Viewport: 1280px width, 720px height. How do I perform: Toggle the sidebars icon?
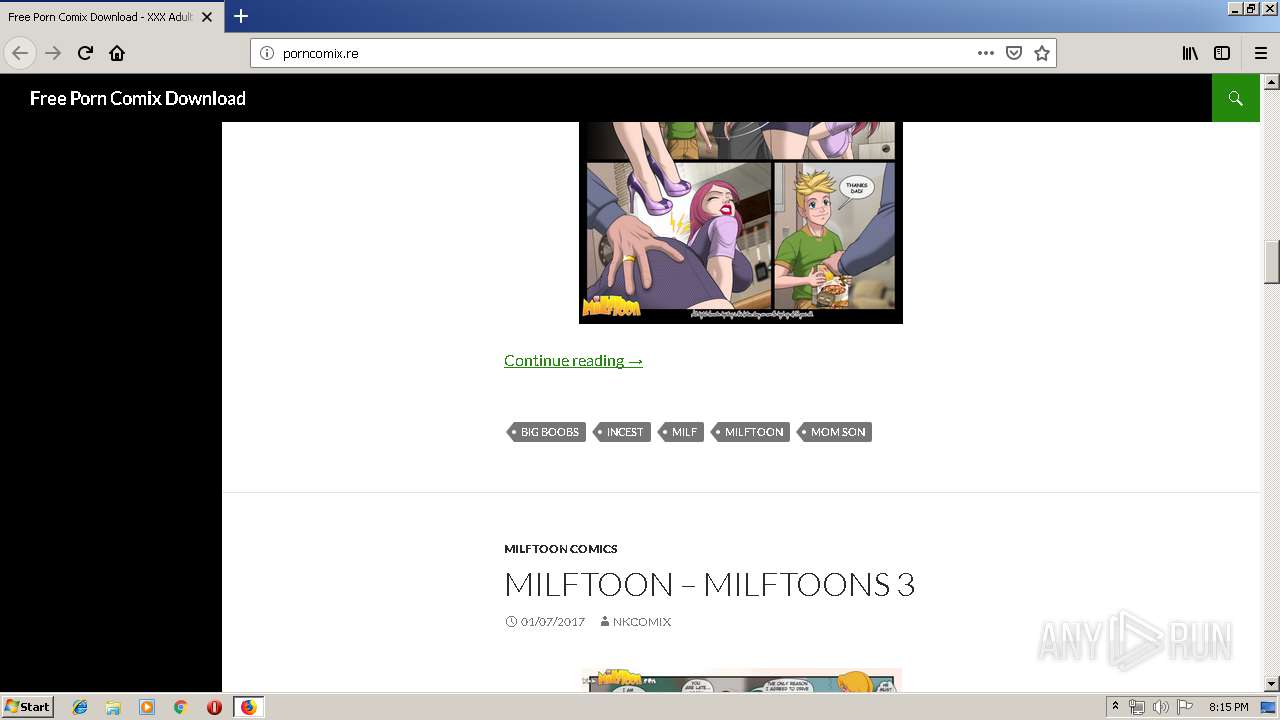pyautogui.click(x=1222, y=53)
